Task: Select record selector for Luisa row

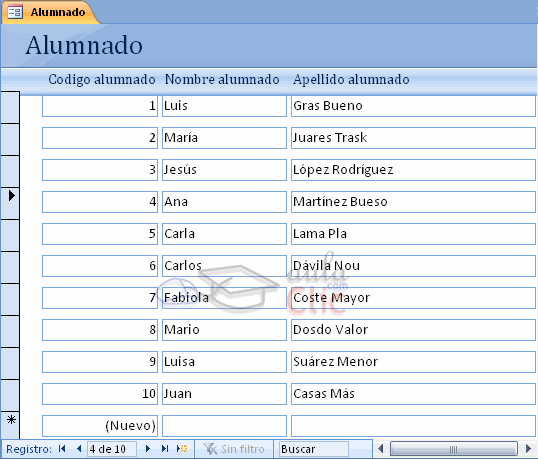Action: click(x=10, y=363)
